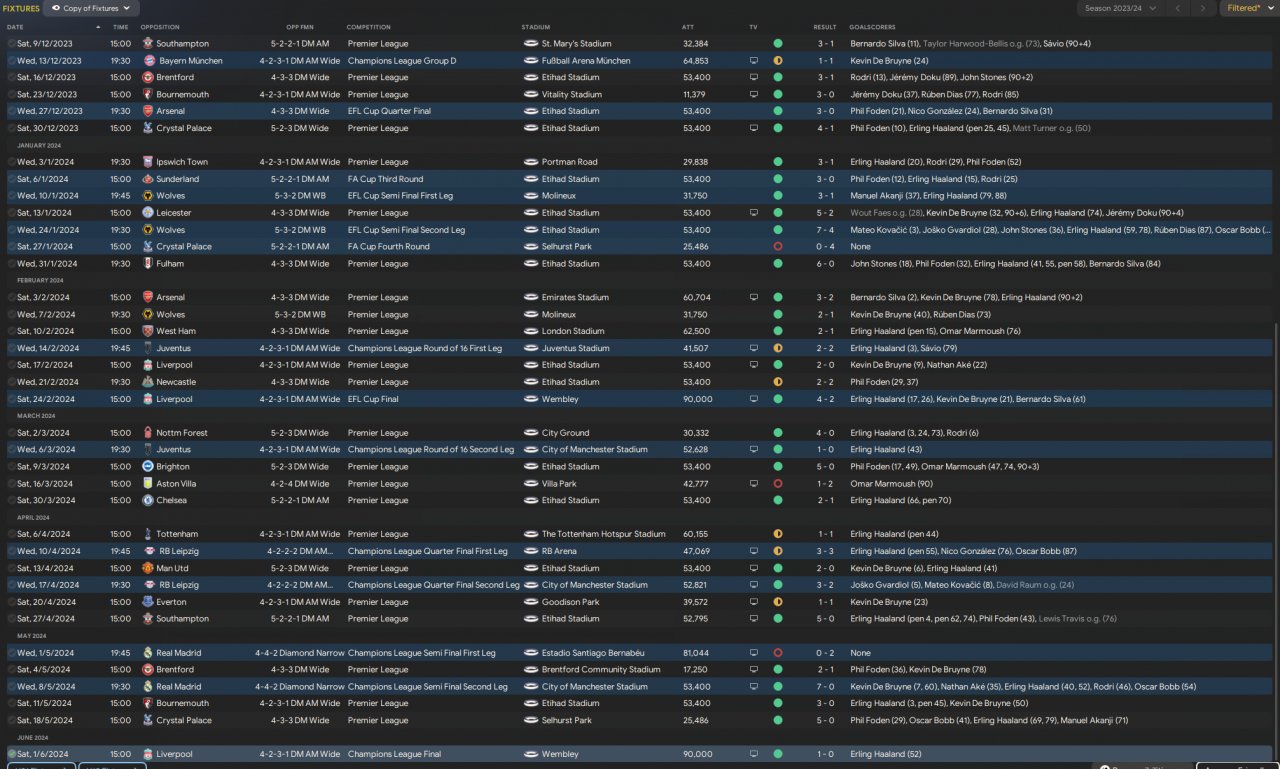Click goalscorer Wout Faes o.g. (28)
Screen dimensions: 1280x769
[x=886, y=213]
